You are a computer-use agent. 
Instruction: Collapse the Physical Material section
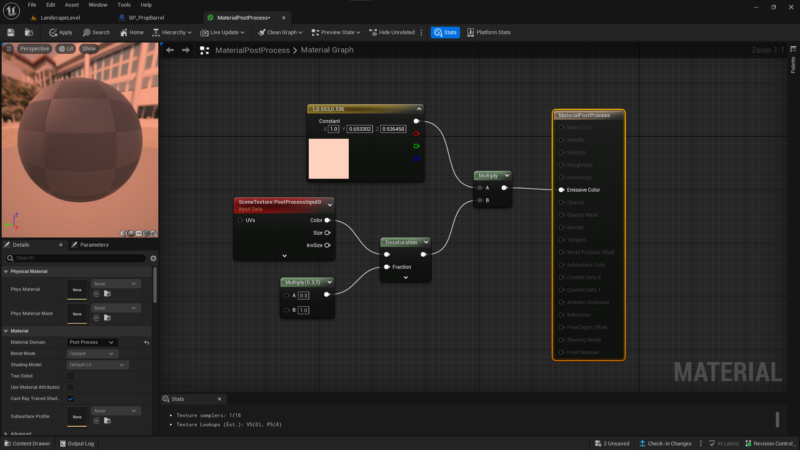(6, 271)
